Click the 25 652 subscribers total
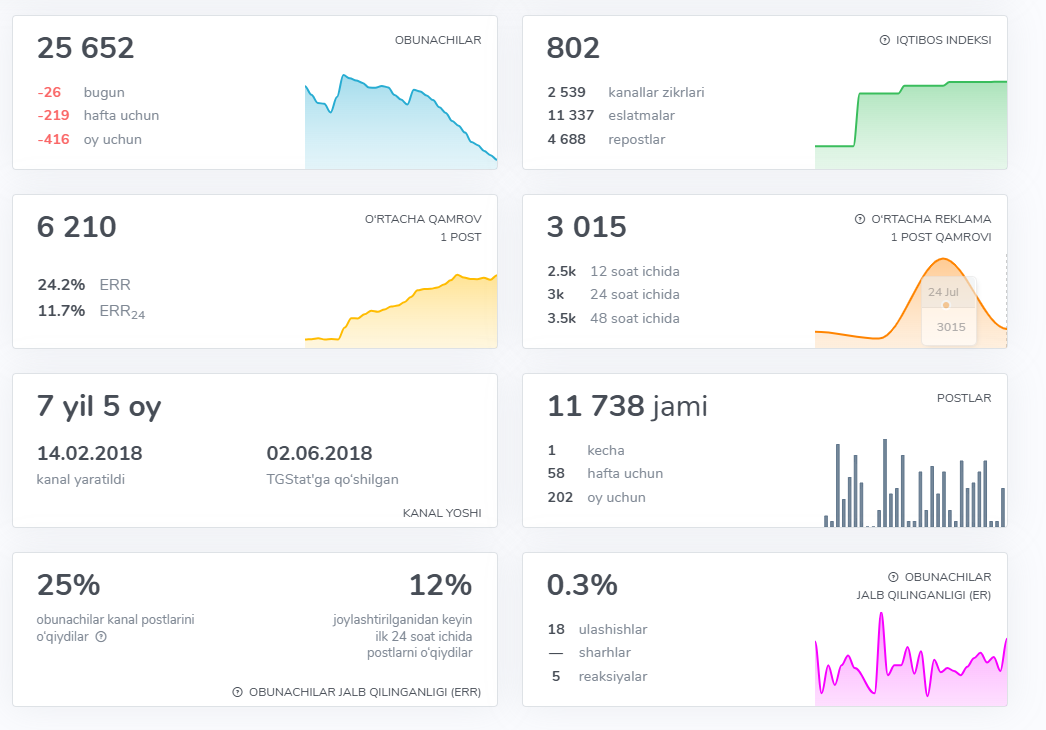Viewport: 1046px width, 730px height. click(x=86, y=48)
